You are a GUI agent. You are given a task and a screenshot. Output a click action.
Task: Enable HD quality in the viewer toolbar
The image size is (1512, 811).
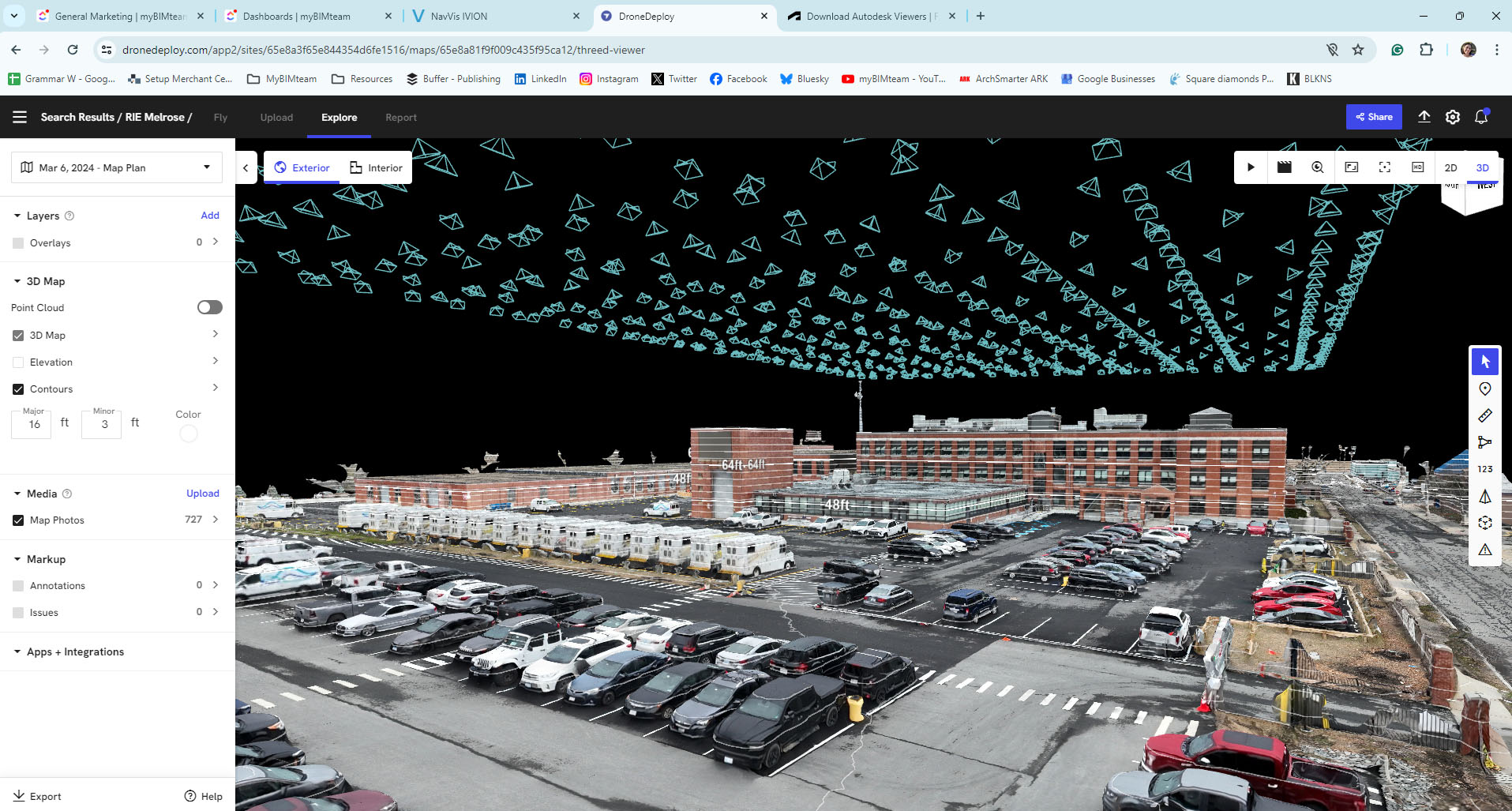[1417, 167]
